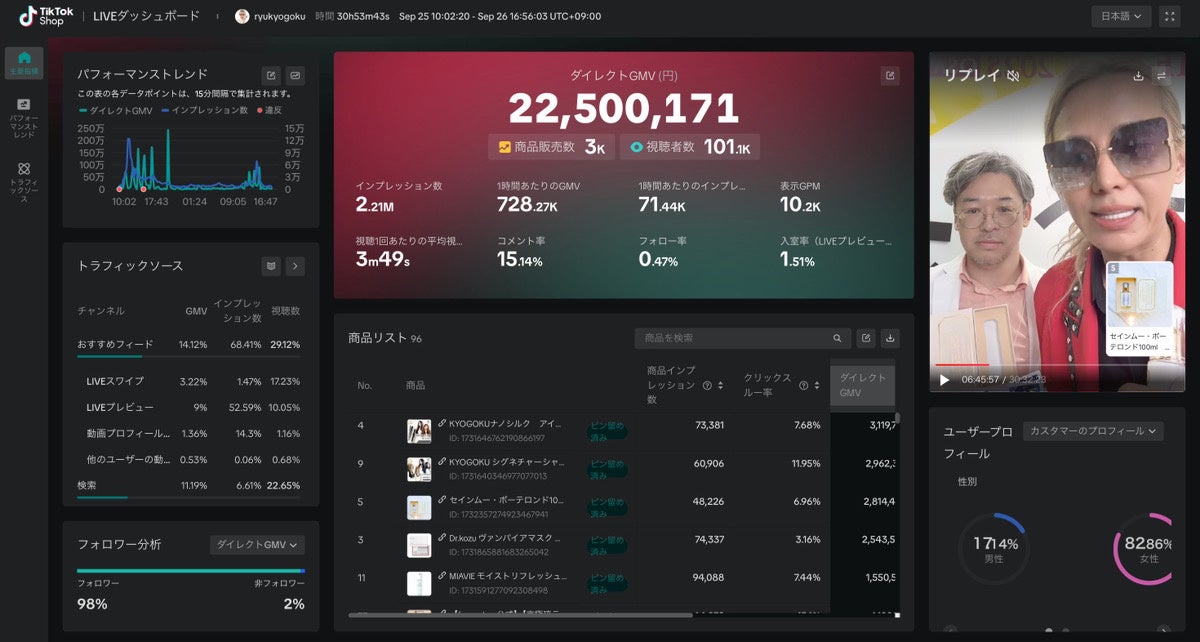Click the 商品販売数 3K badge
This screenshot has width=1200, height=642.
tap(551, 147)
